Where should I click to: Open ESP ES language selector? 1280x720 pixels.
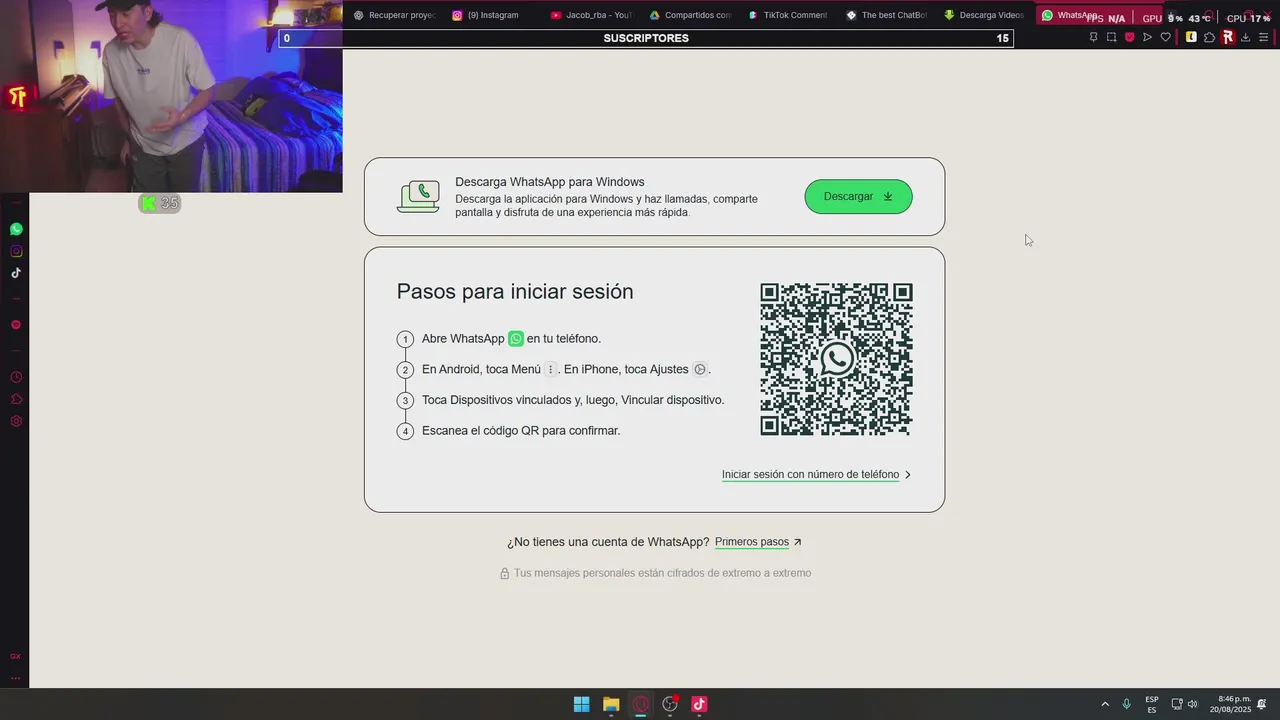pyautogui.click(x=1152, y=704)
